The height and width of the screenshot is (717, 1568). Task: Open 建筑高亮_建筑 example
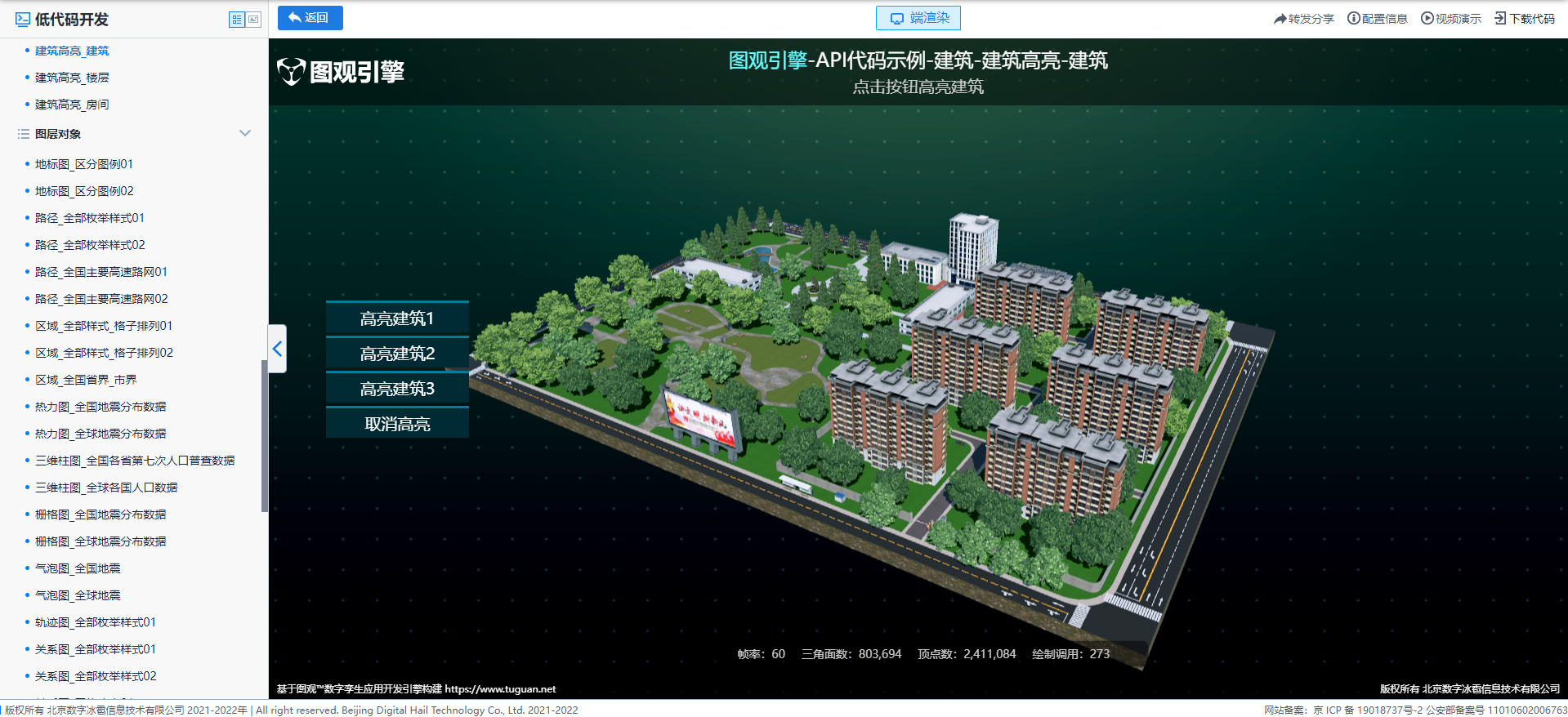(x=72, y=51)
